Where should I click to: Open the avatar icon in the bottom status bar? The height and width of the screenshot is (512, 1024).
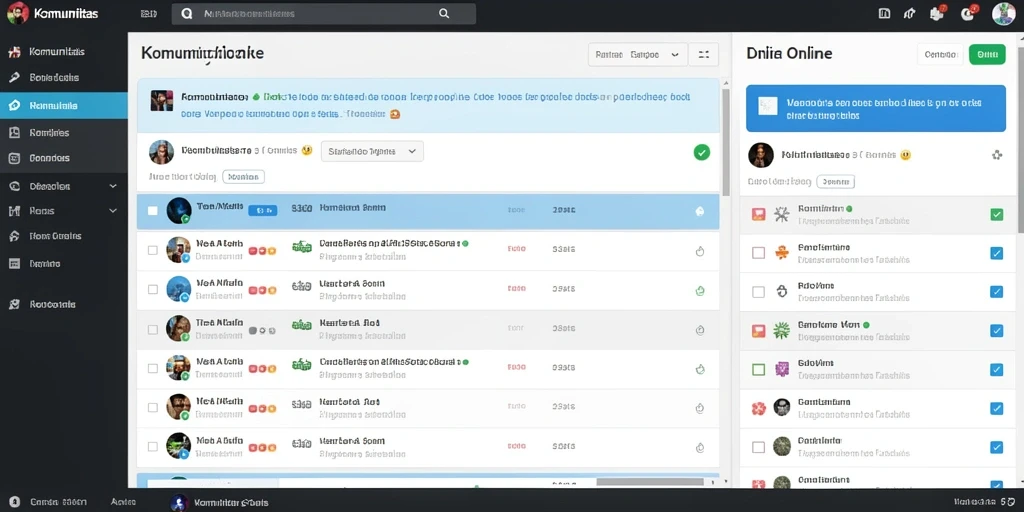click(x=179, y=502)
